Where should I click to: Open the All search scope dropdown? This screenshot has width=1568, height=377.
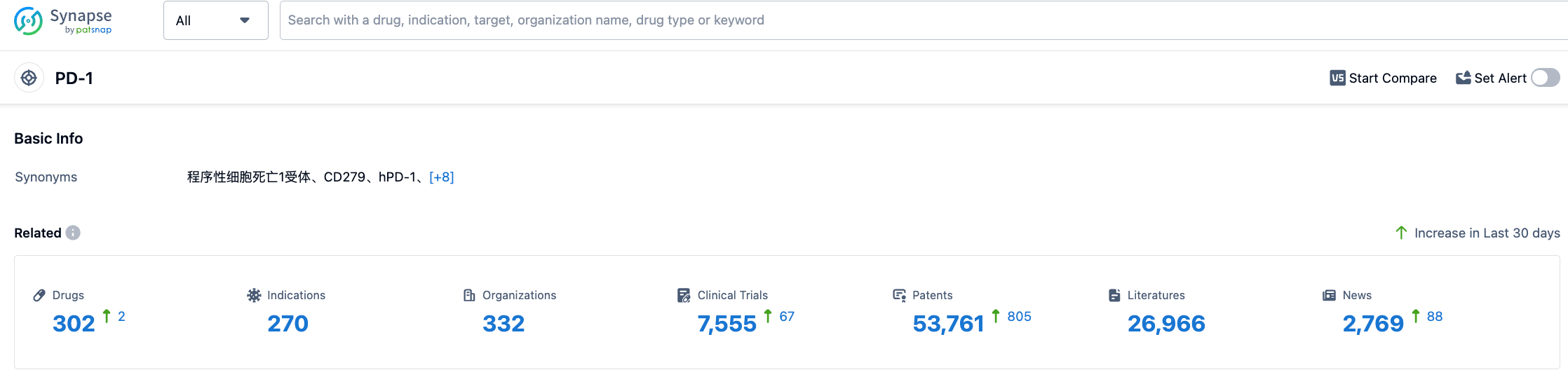203,20
